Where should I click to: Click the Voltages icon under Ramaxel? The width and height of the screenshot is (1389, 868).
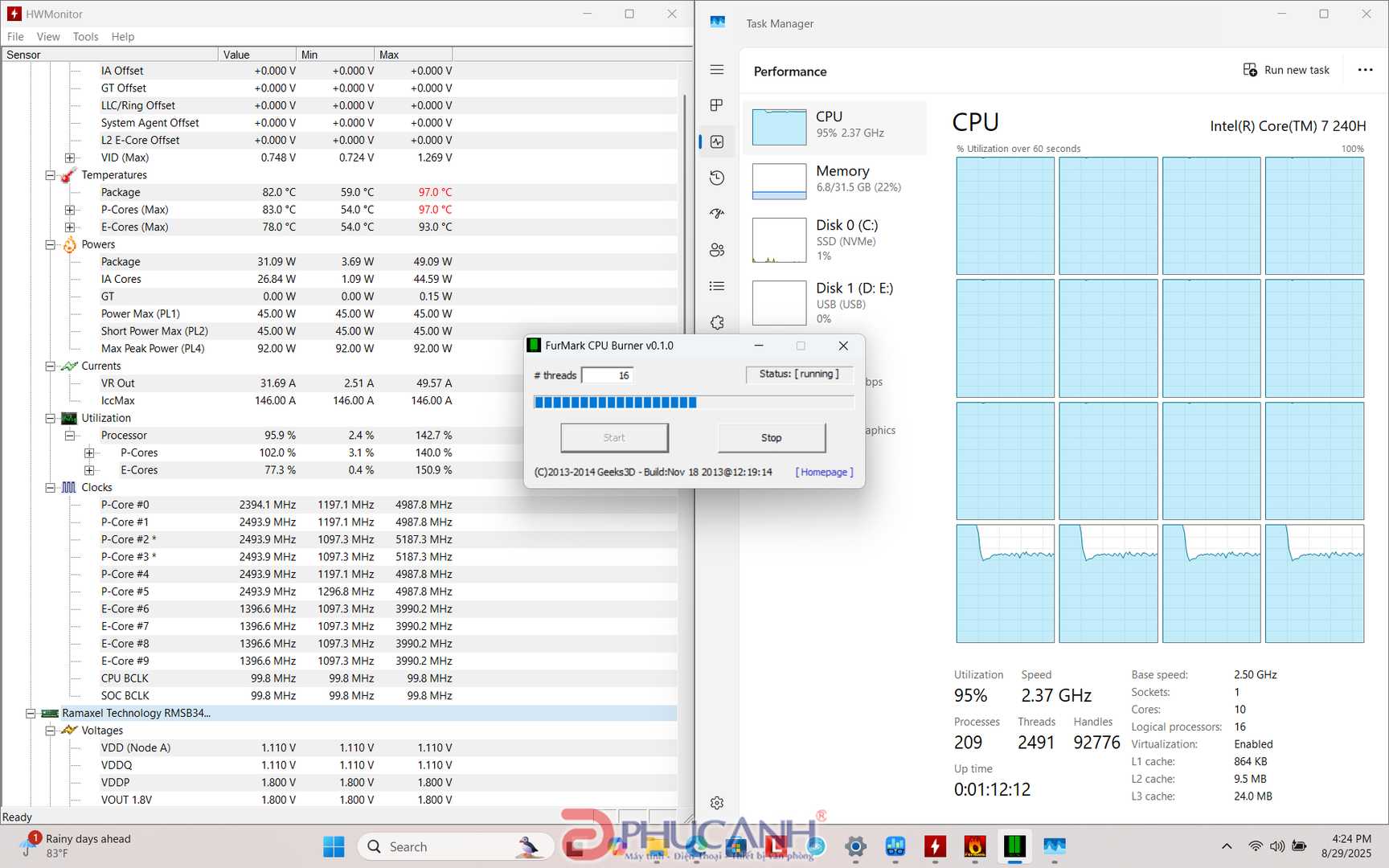pos(69,730)
